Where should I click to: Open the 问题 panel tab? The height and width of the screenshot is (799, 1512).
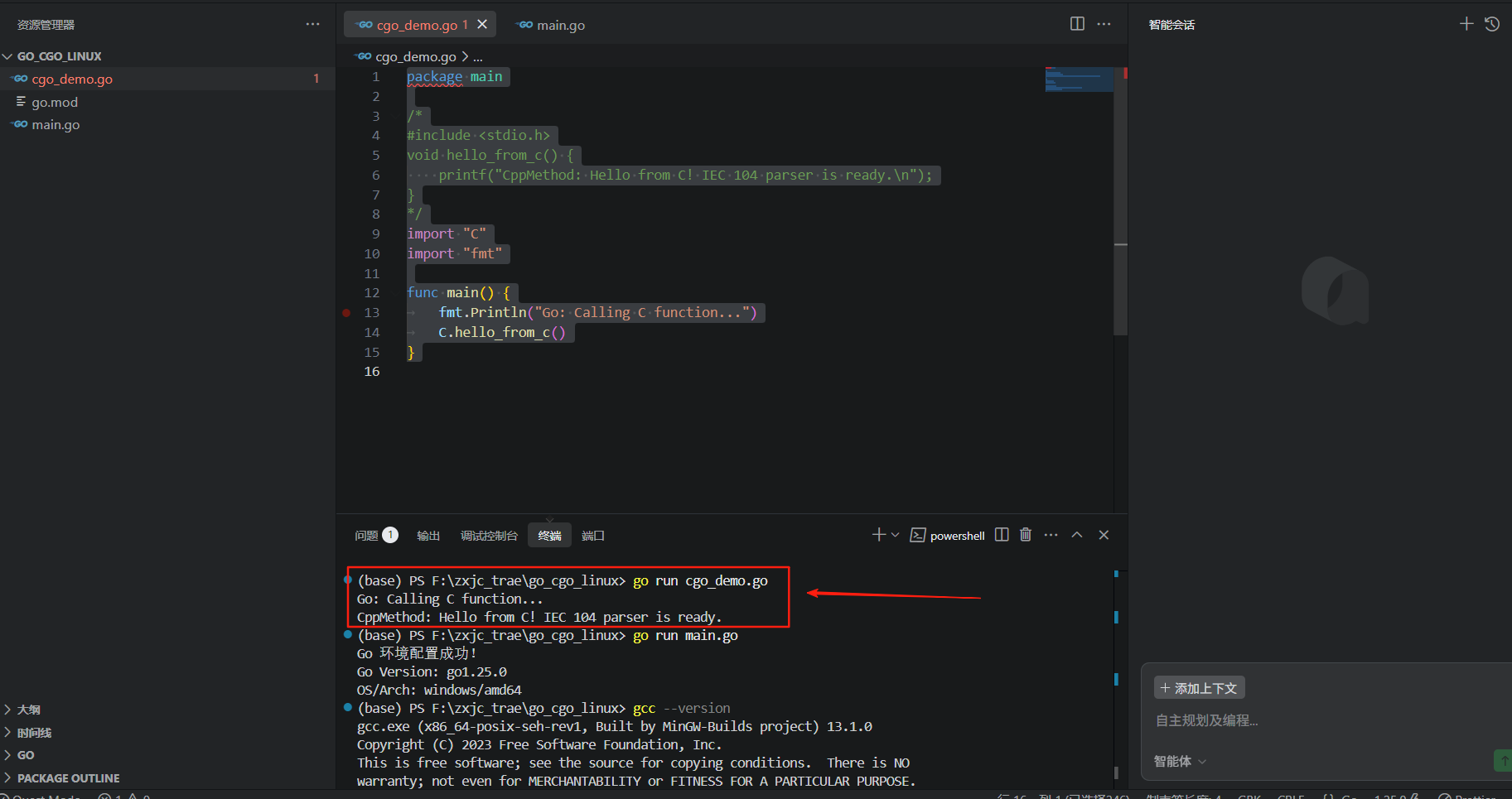click(367, 535)
